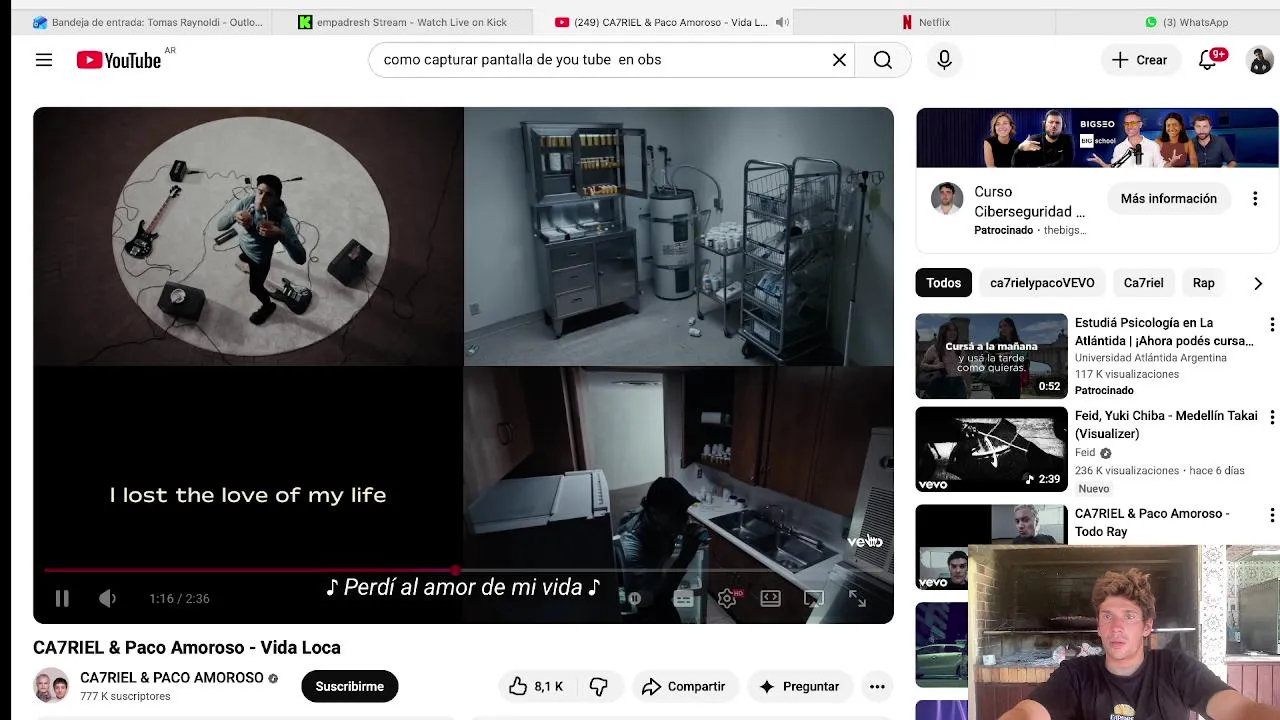This screenshot has width=1280, height=720.
Task: Go to the YouTube home logo
Action: pyautogui.click(x=119, y=60)
